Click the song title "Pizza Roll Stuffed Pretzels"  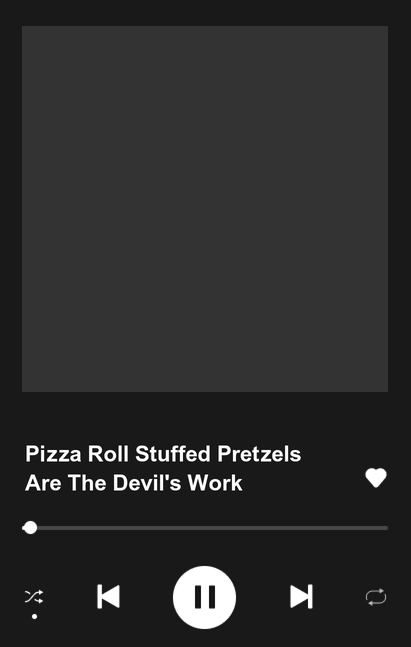coord(163,454)
